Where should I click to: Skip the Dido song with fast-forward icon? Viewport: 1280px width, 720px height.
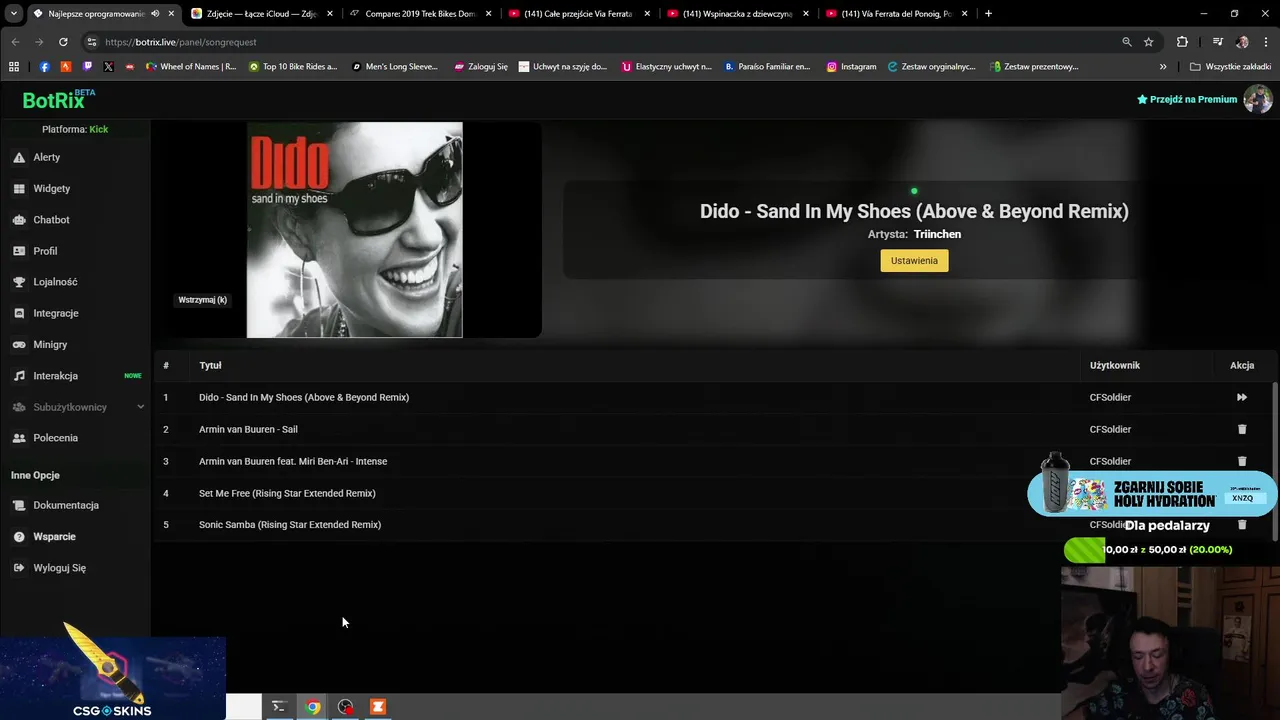click(x=1242, y=397)
